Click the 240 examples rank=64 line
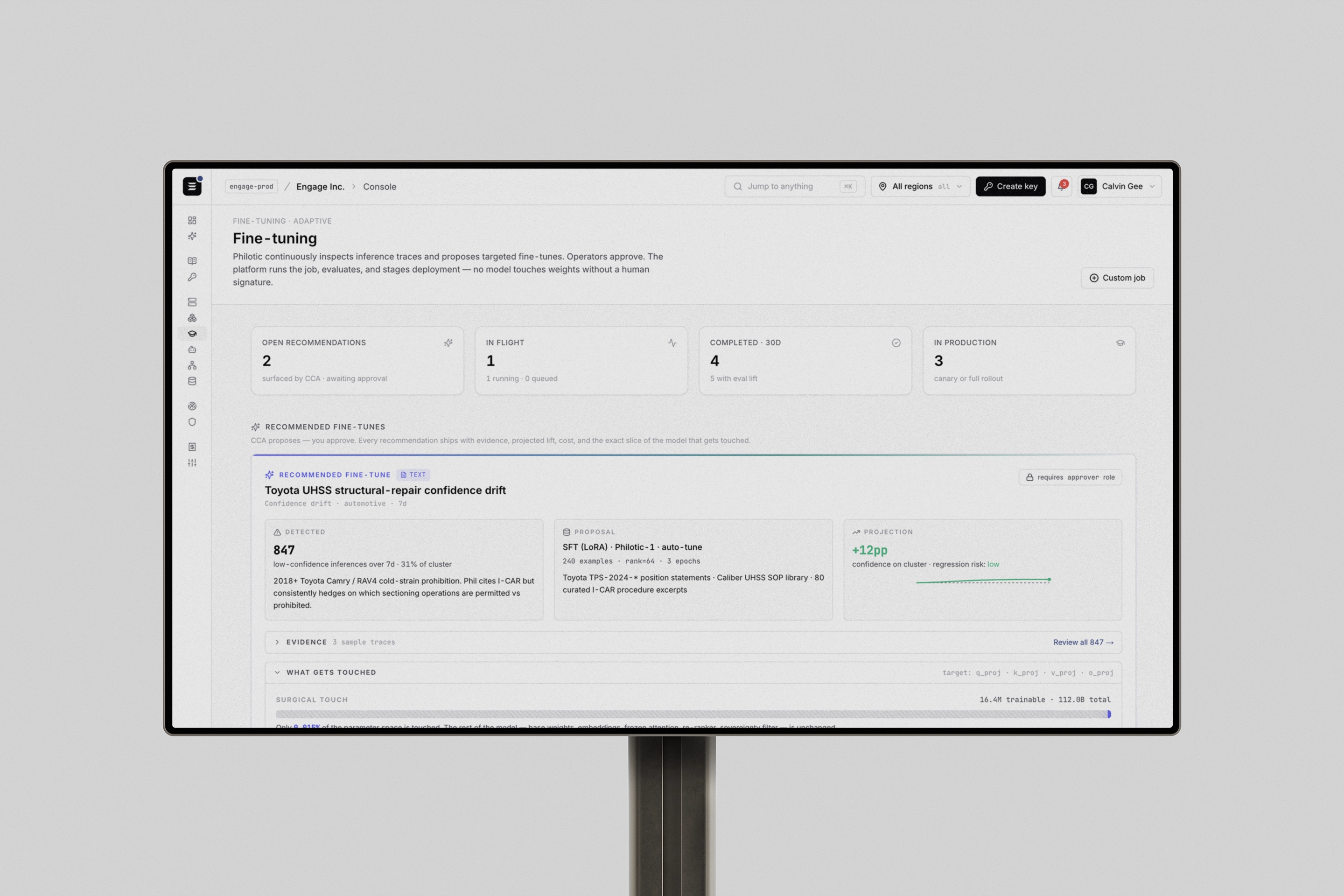 coord(631,561)
